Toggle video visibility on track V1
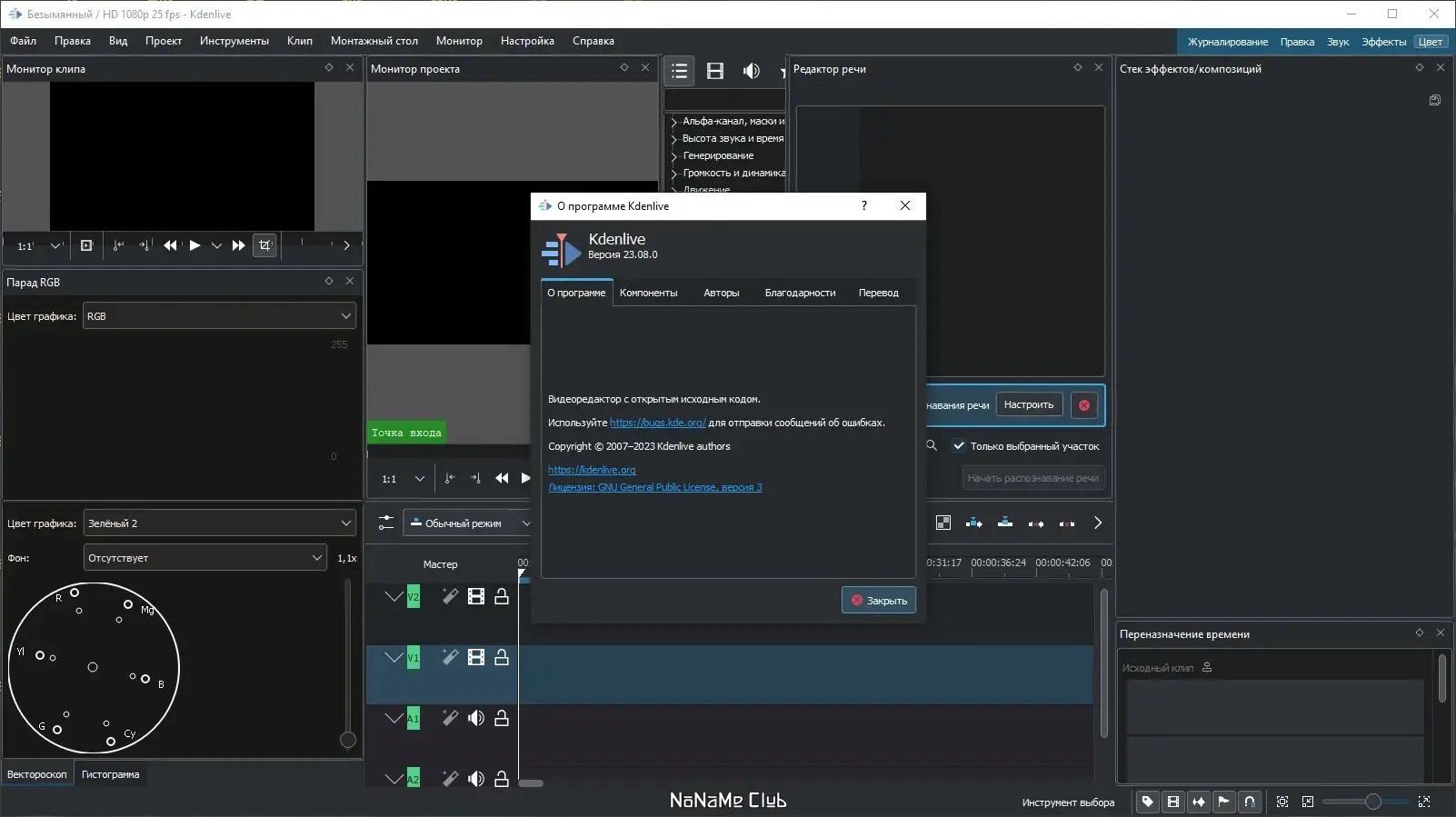The height and width of the screenshot is (817, 1456). [475, 657]
